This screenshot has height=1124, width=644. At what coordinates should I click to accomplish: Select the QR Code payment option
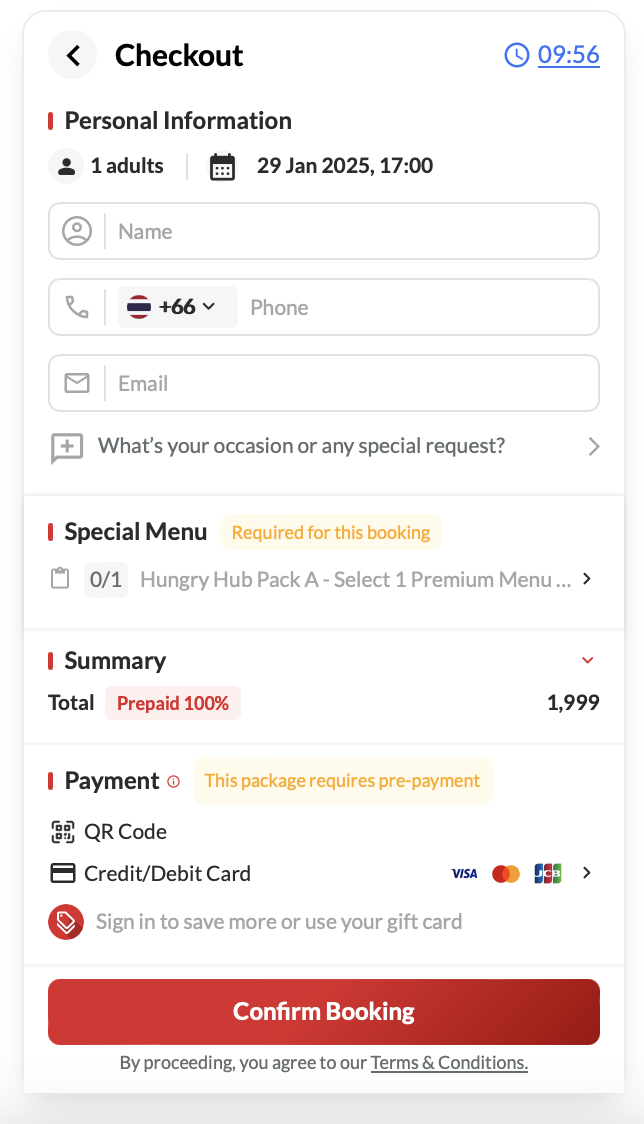pyautogui.click(x=125, y=832)
